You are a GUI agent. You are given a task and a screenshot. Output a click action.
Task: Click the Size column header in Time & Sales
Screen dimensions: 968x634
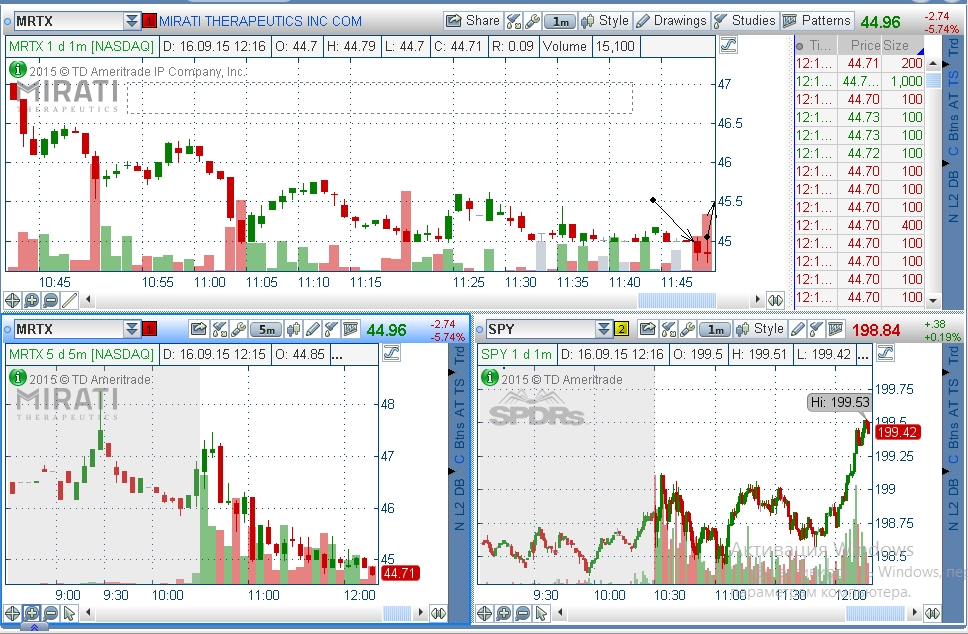(896, 45)
